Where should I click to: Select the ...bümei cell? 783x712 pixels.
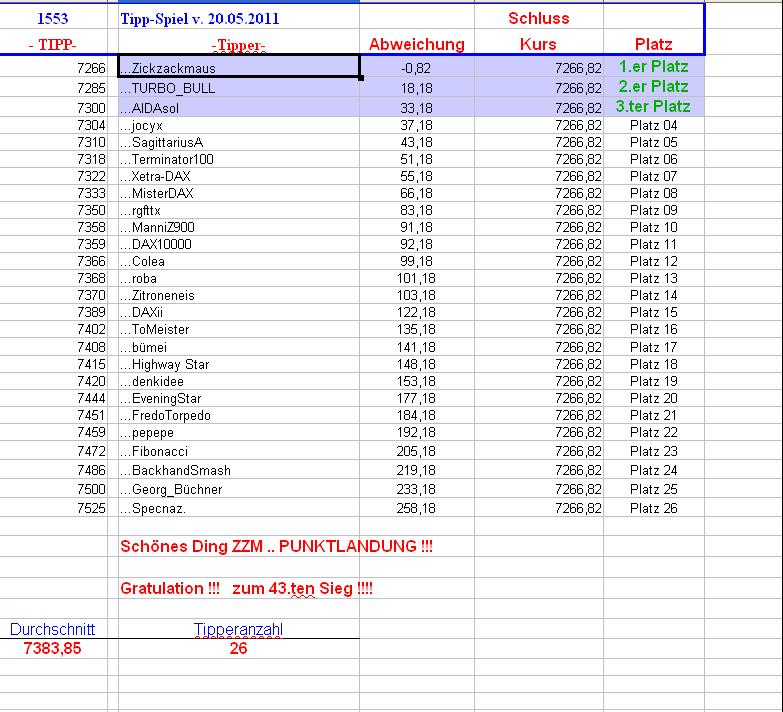pos(239,347)
